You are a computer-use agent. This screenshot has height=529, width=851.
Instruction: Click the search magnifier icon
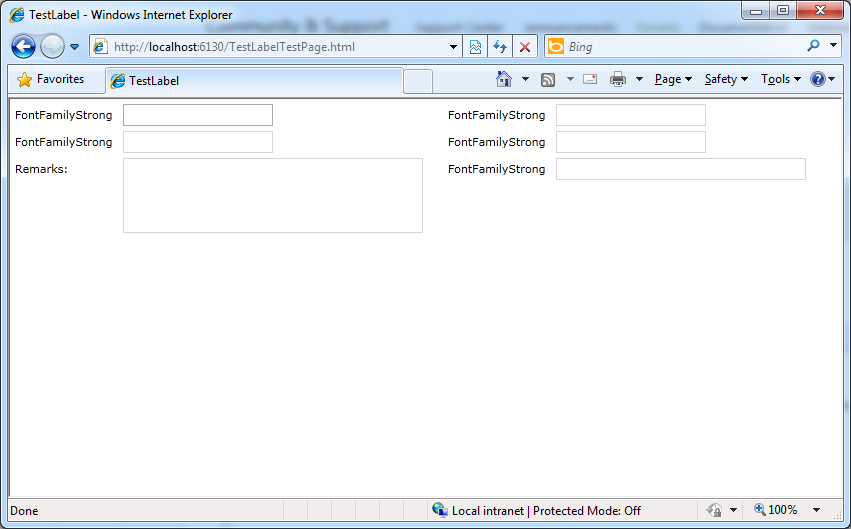click(813, 46)
